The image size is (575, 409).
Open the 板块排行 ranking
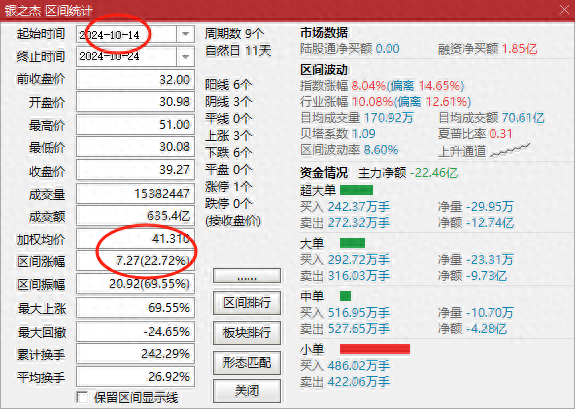pyautogui.click(x=247, y=333)
